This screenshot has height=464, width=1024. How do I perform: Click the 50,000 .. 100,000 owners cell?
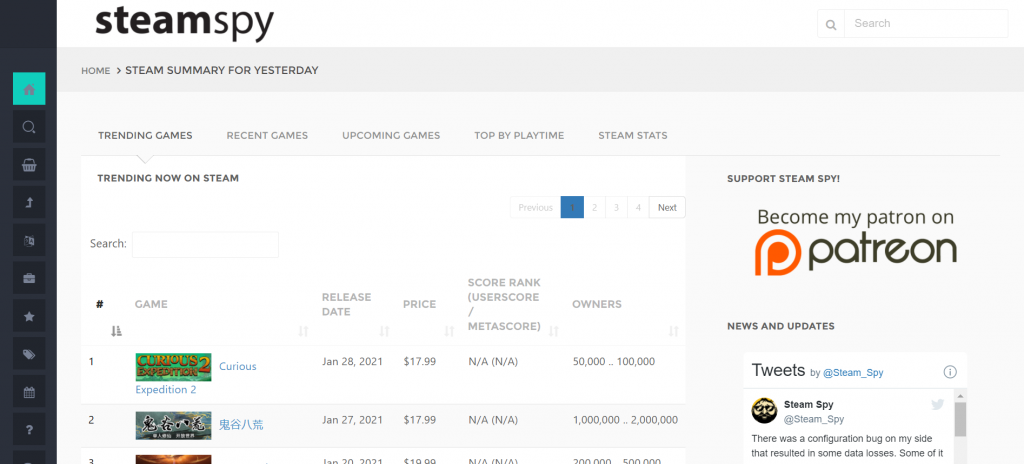613,361
